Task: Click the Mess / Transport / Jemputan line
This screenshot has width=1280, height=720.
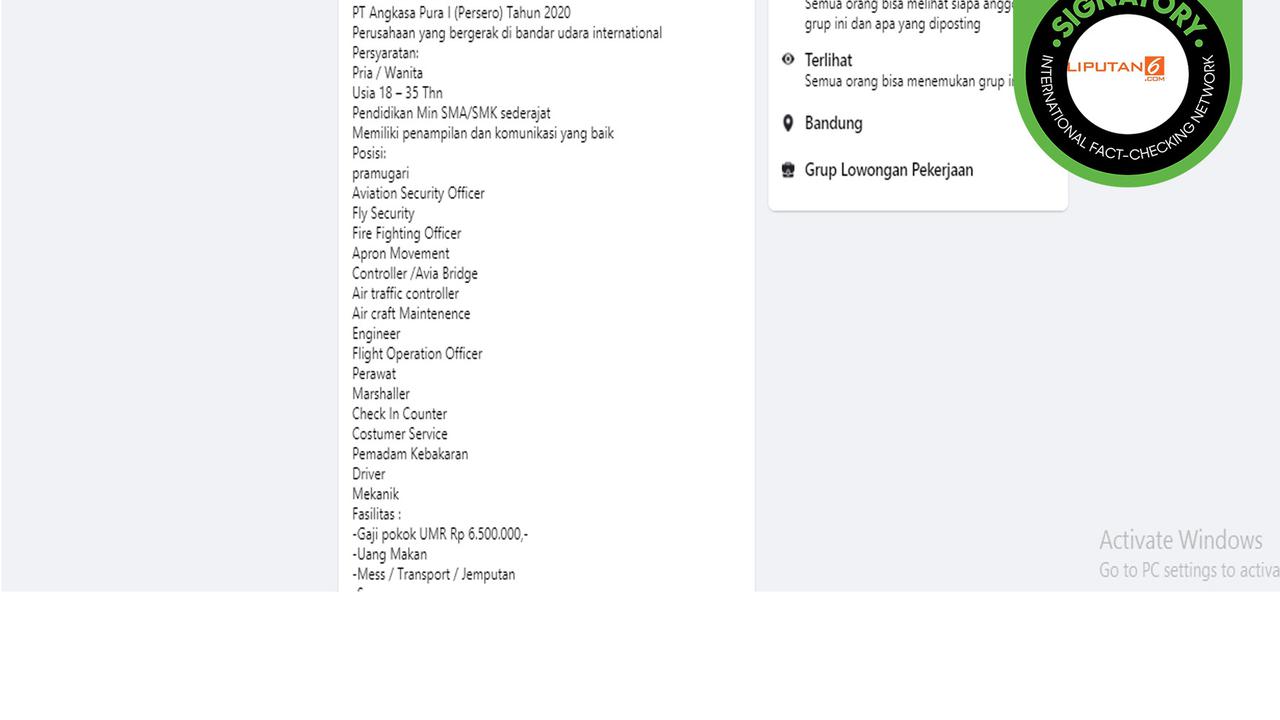Action: click(433, 574)
